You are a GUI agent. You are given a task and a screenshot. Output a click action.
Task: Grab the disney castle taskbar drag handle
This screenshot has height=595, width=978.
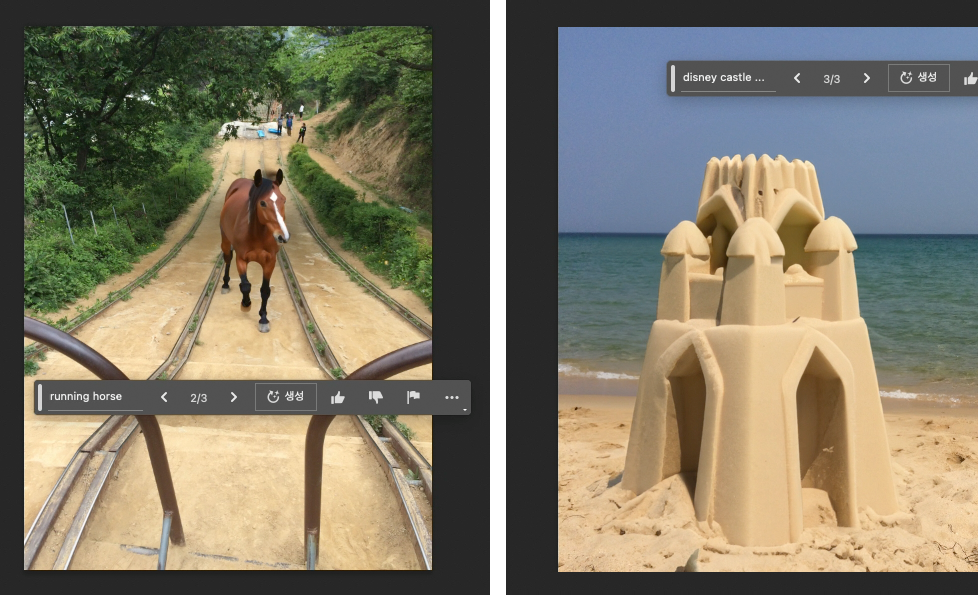[673, 79]
